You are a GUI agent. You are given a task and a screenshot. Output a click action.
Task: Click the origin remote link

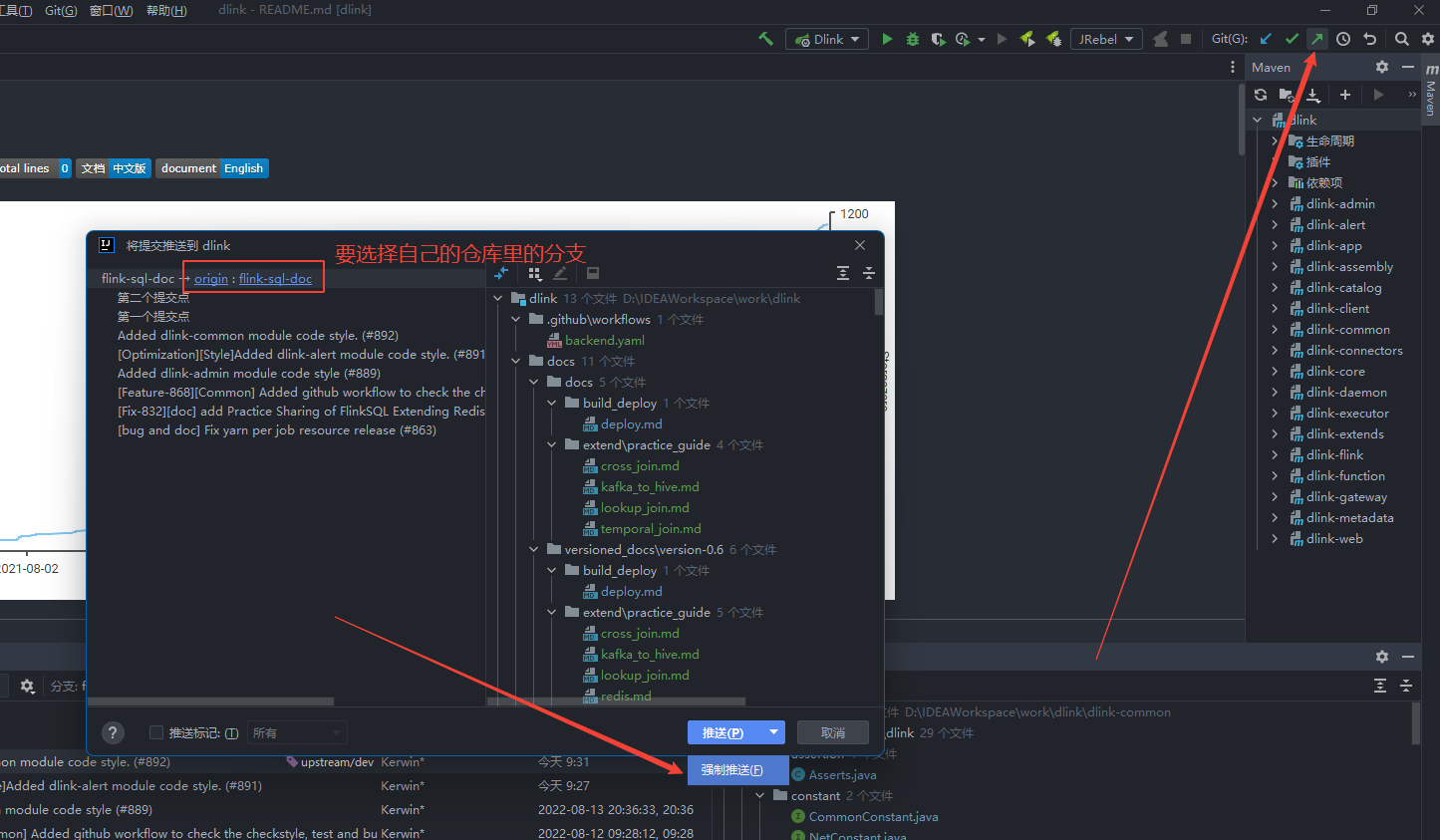[211, 278]
